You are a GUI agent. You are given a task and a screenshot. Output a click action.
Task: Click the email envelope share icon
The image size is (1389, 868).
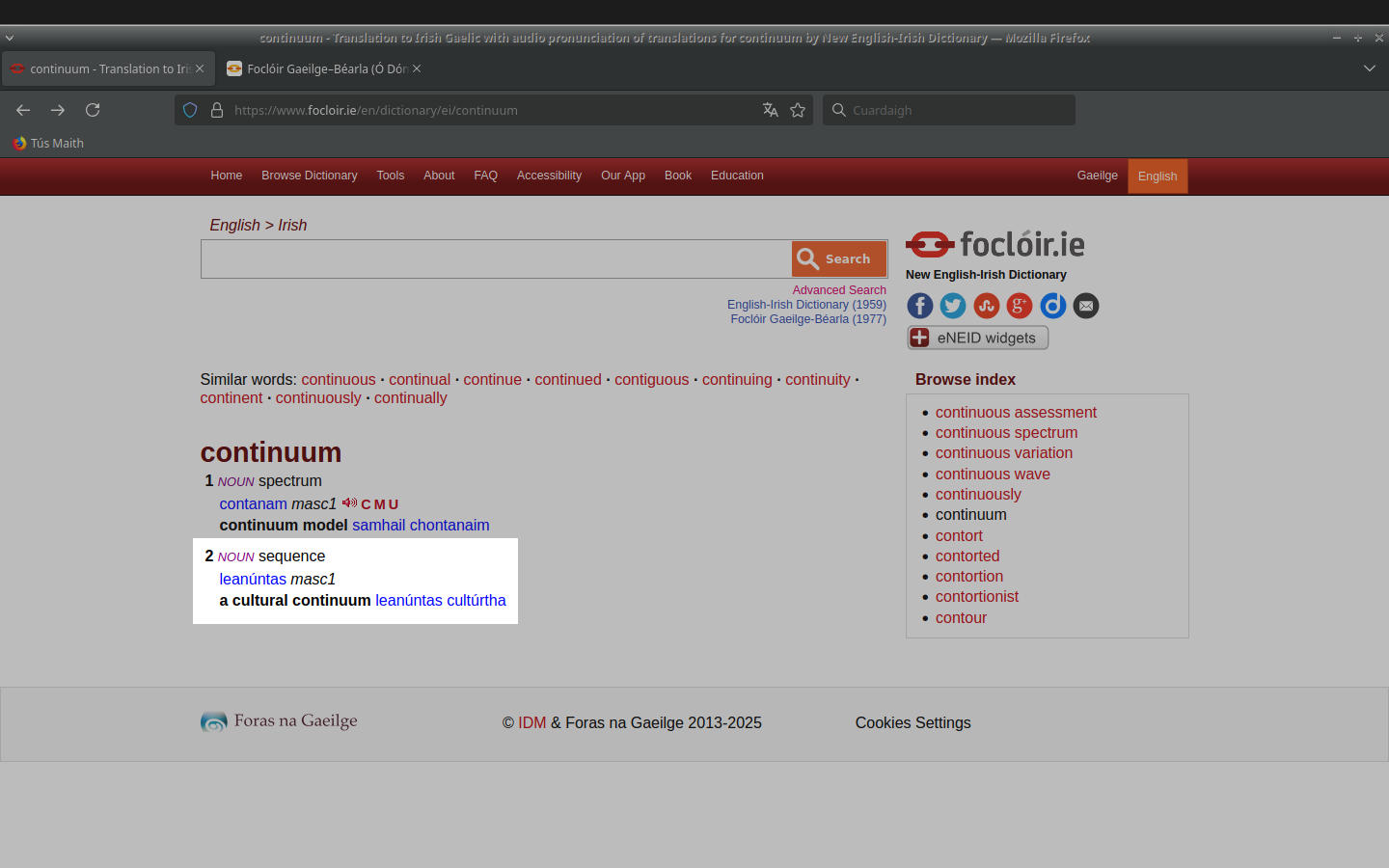coord(1086,306)
